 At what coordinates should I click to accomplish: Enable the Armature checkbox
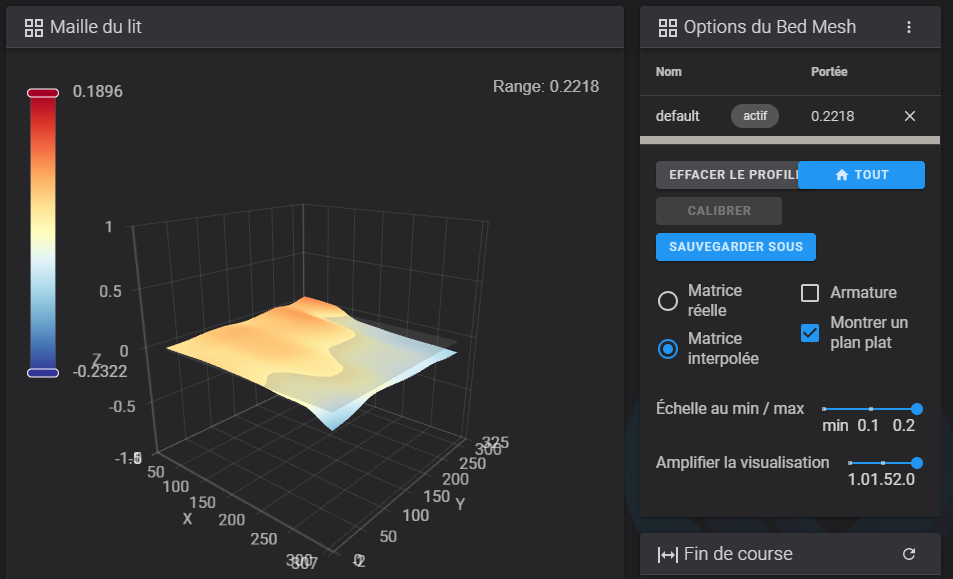[810, 293]
